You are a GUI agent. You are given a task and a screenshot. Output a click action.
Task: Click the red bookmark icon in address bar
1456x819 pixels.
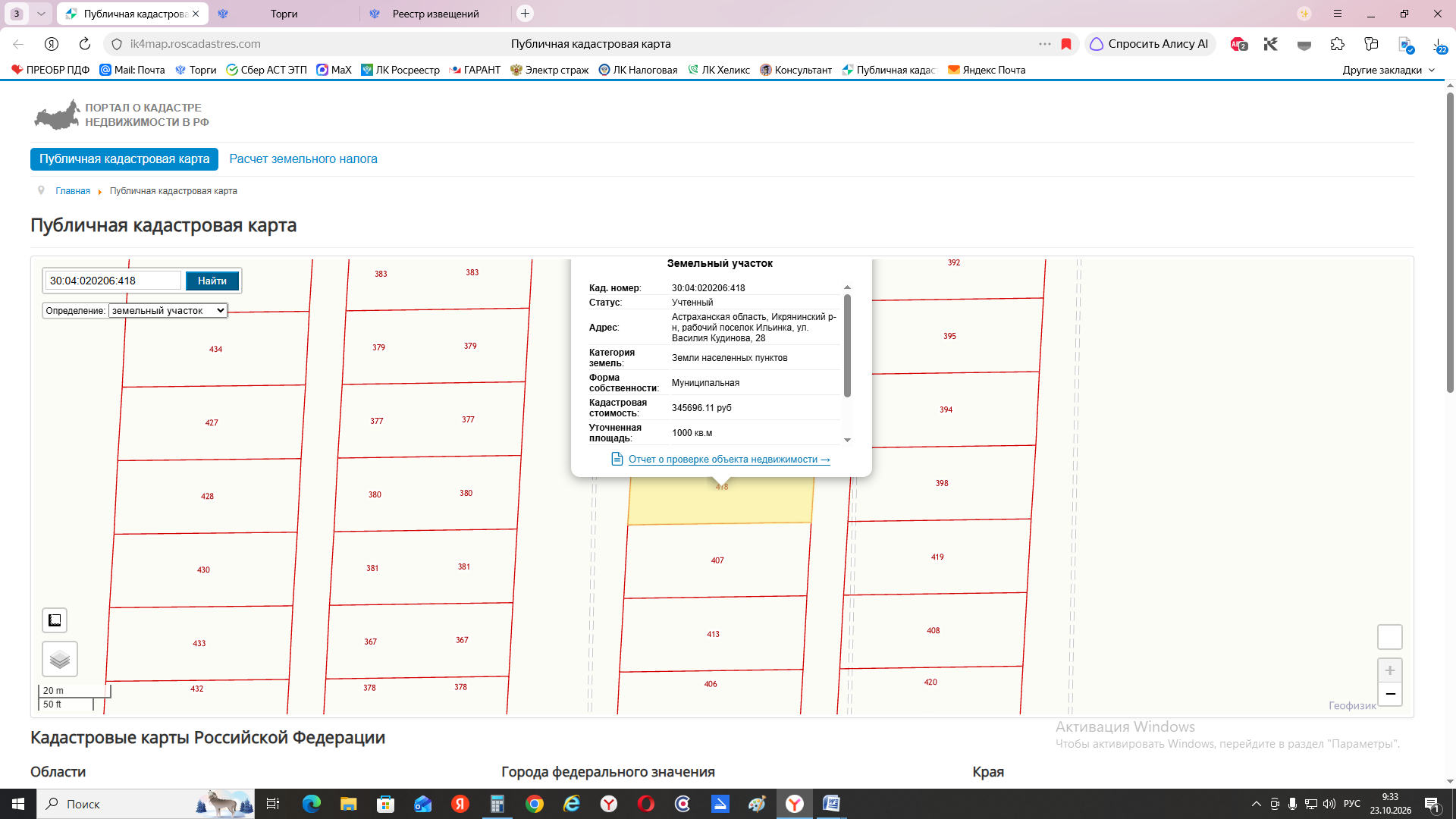click(x=1066, y=44)
